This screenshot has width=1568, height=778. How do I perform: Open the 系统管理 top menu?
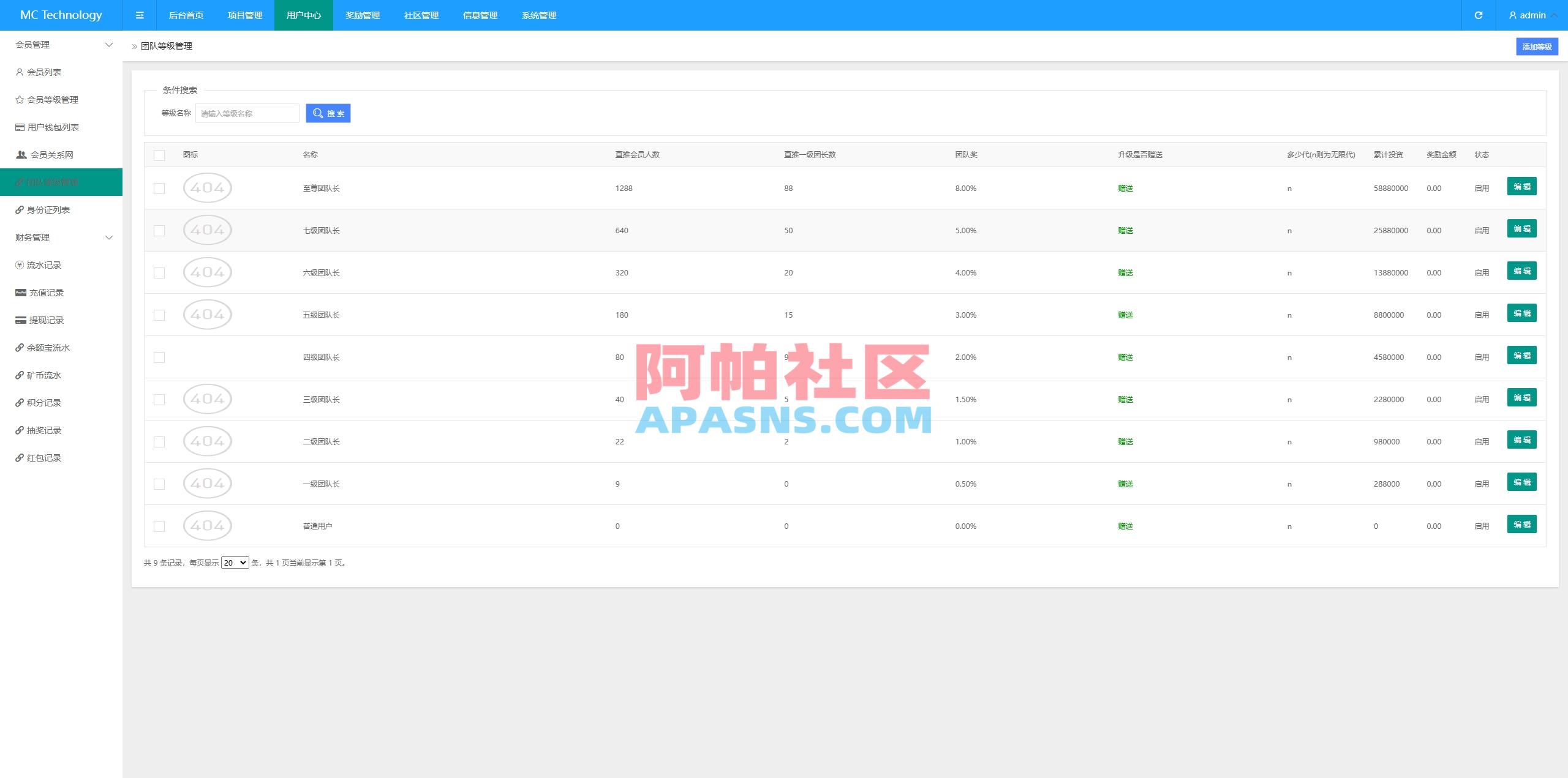point(538,15)
